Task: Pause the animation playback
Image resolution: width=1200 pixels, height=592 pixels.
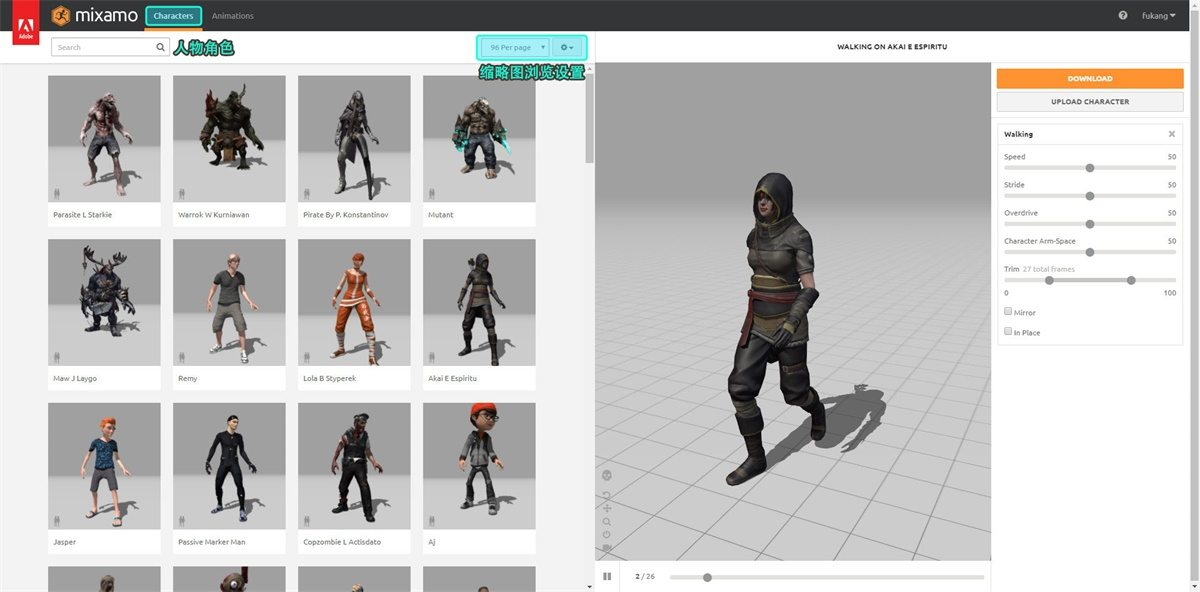Action: pos(607,577)
